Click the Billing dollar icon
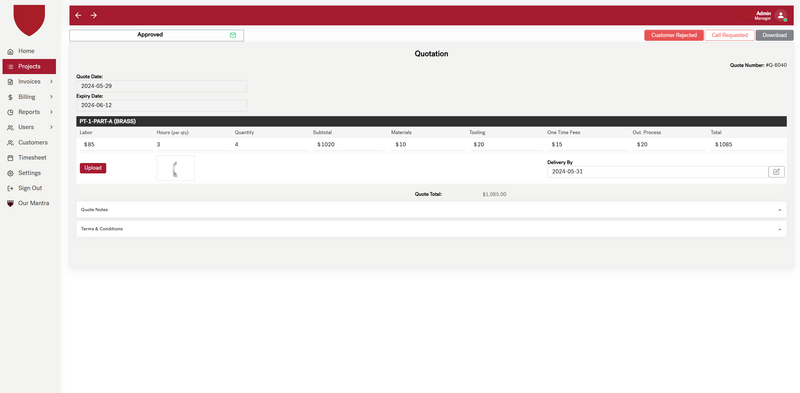800x393 pixels. pyautogui.click(x=10, y=97)
